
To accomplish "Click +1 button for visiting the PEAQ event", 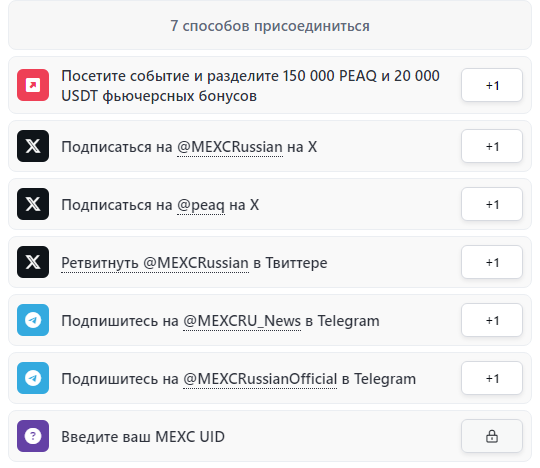I will [492, 85].
